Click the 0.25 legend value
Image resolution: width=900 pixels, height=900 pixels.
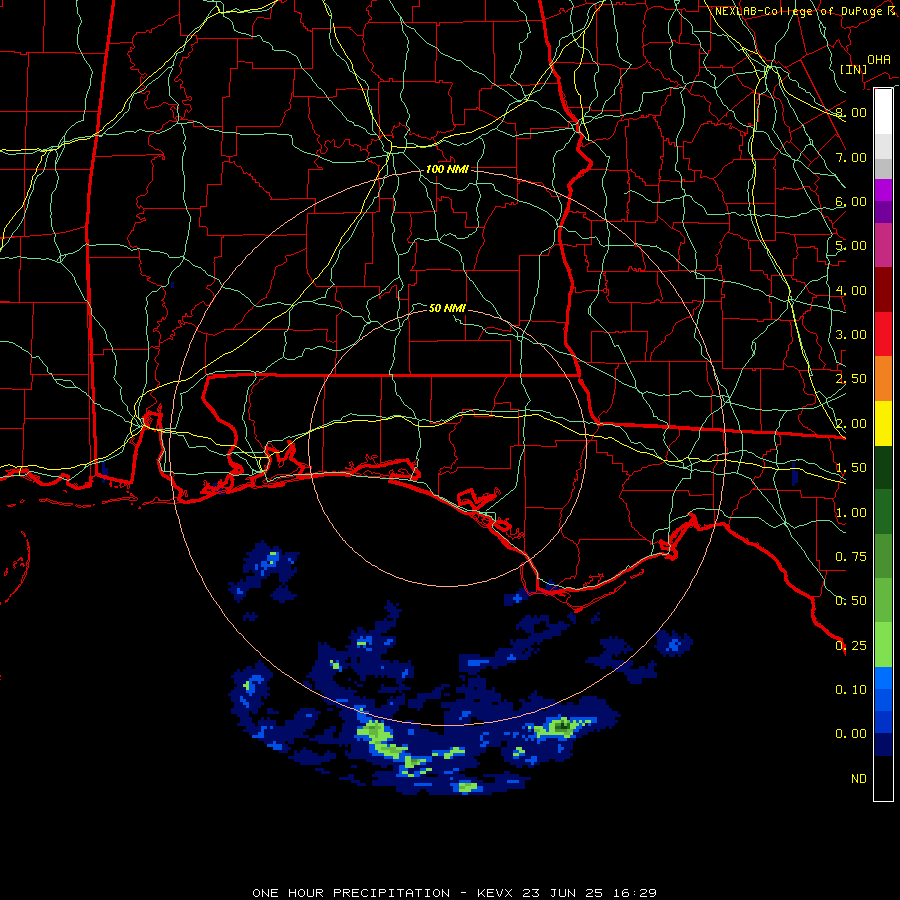coord(851,646)
